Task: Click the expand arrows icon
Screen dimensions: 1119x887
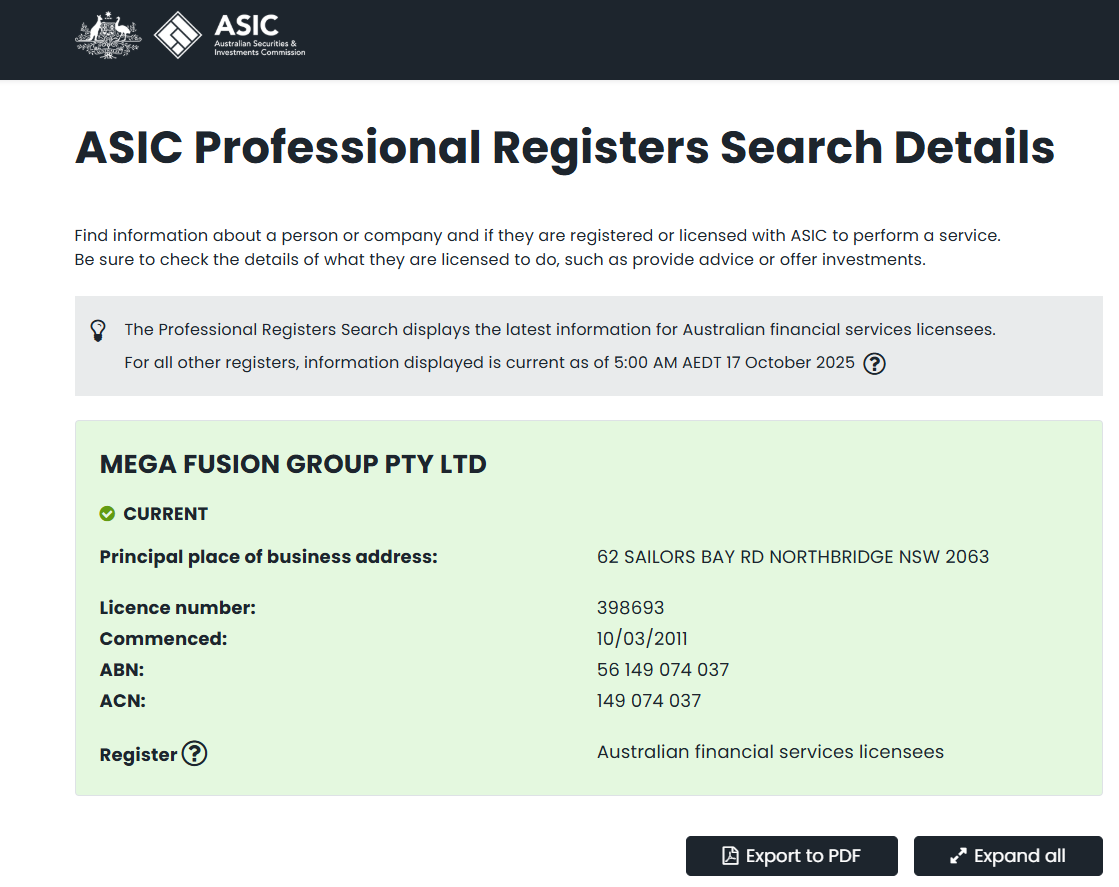Action: pos(958,856)
